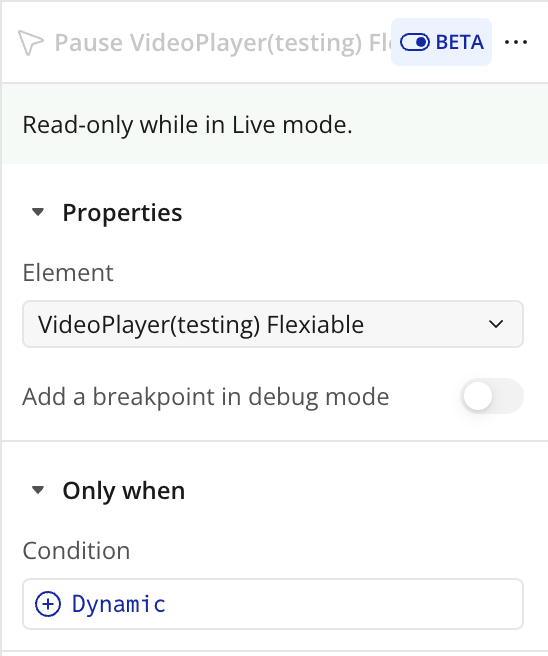Click the BETA label text

460,42
